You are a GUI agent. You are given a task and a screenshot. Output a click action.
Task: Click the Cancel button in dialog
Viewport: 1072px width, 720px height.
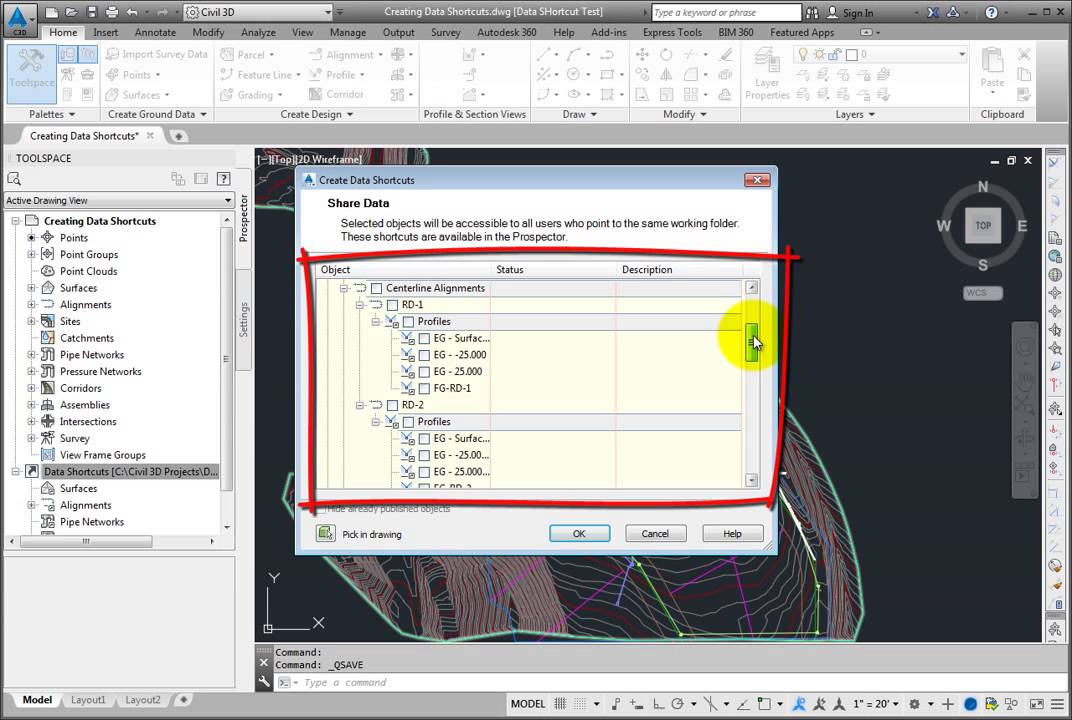[655, 533]
